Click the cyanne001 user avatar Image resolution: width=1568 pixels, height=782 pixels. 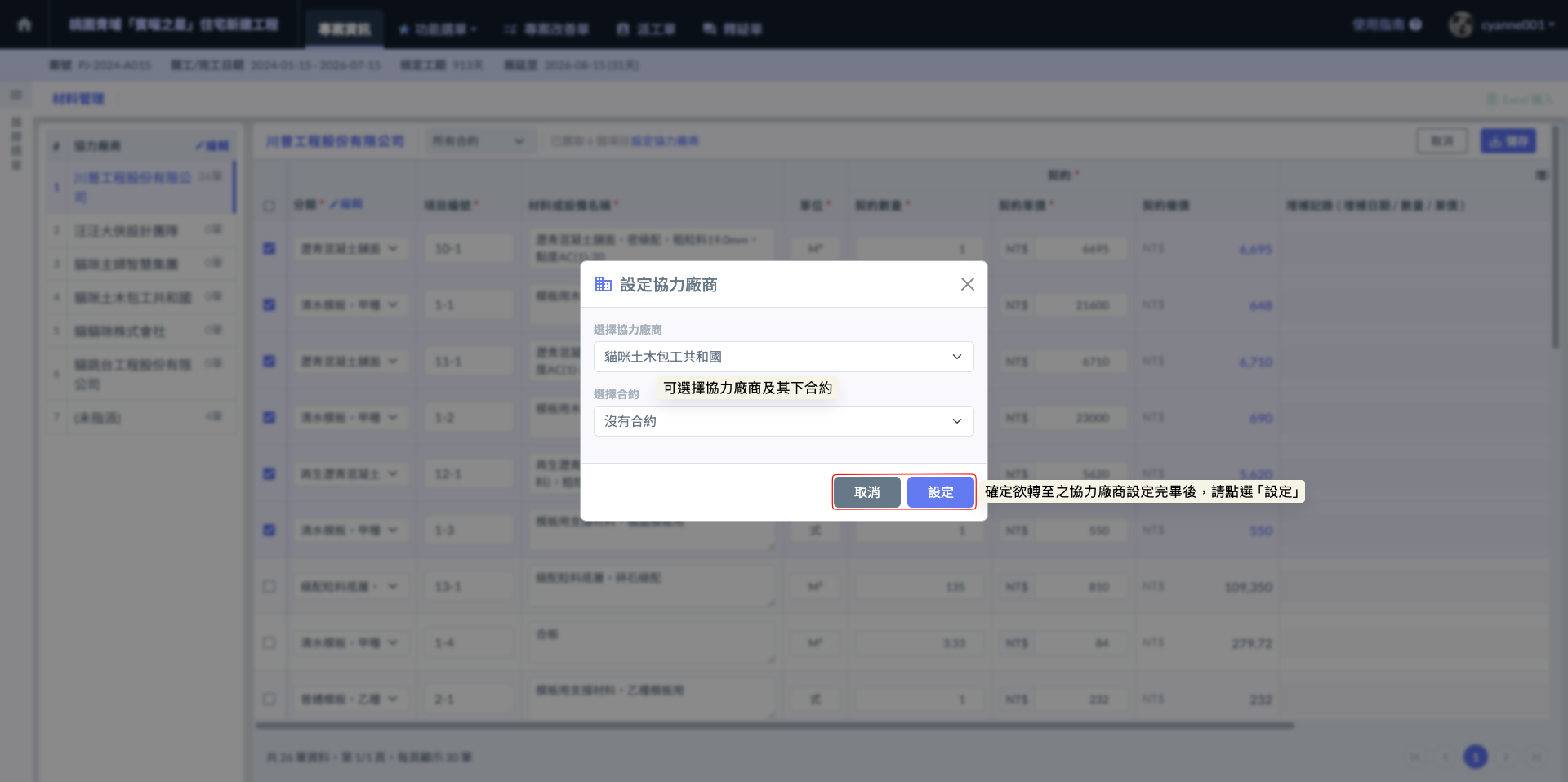(x=1460, y=24)
